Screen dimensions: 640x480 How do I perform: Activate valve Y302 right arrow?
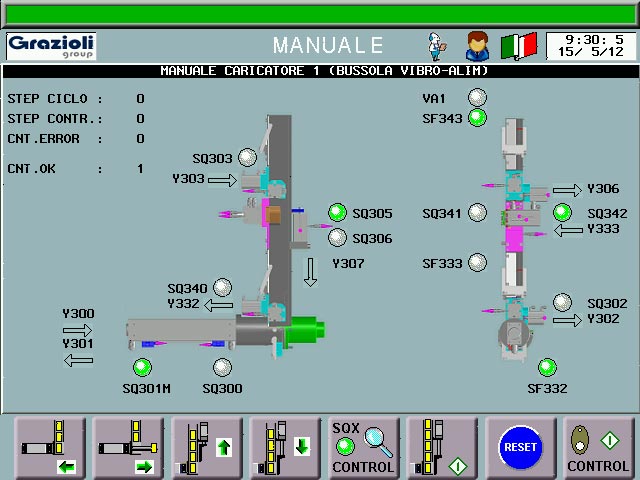pyautogui.click(x=567, y=320)
